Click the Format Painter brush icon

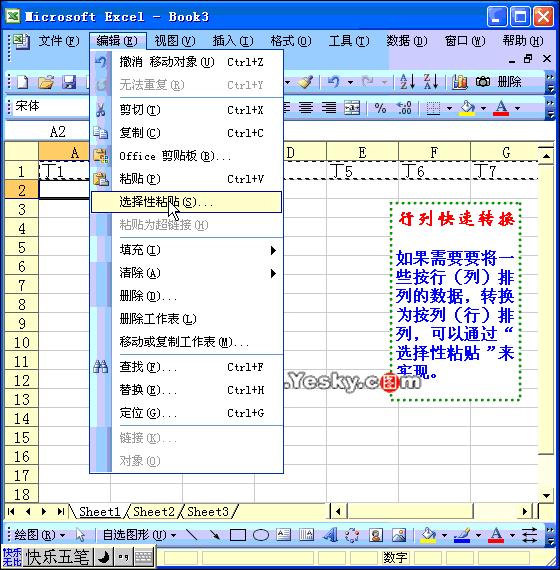305,82
